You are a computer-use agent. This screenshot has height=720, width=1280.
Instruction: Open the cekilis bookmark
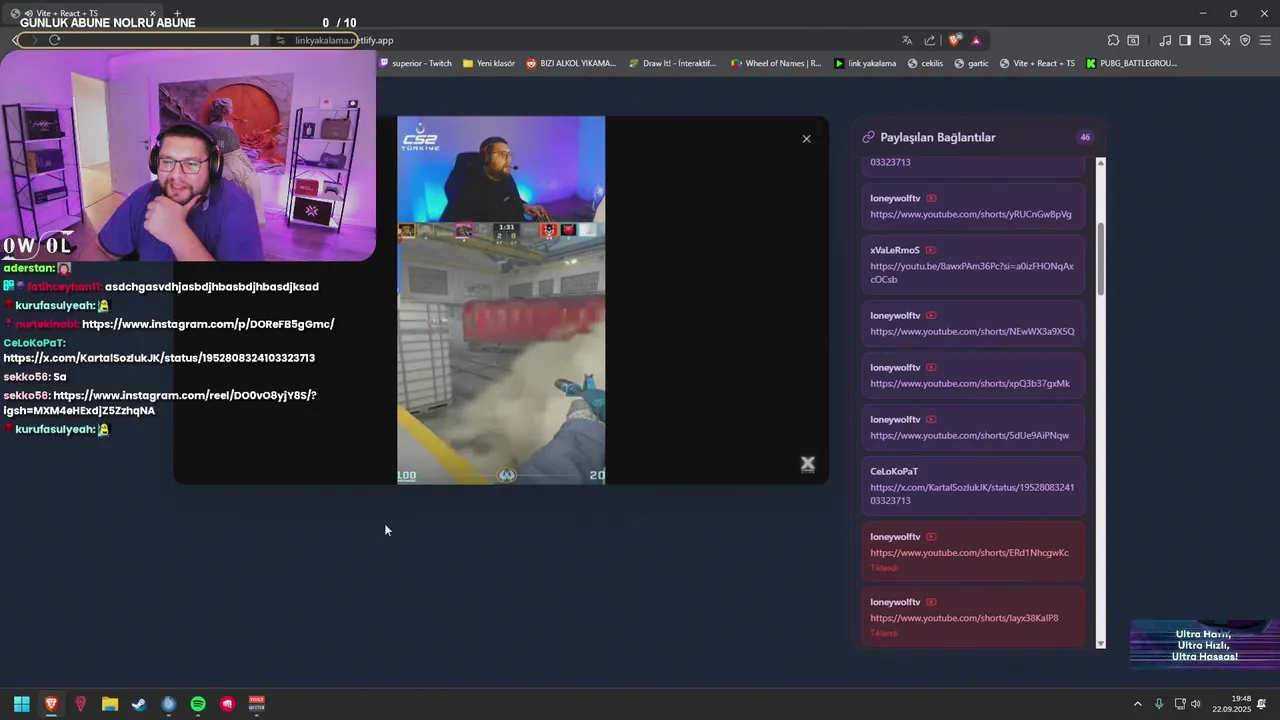click(925, 63)
